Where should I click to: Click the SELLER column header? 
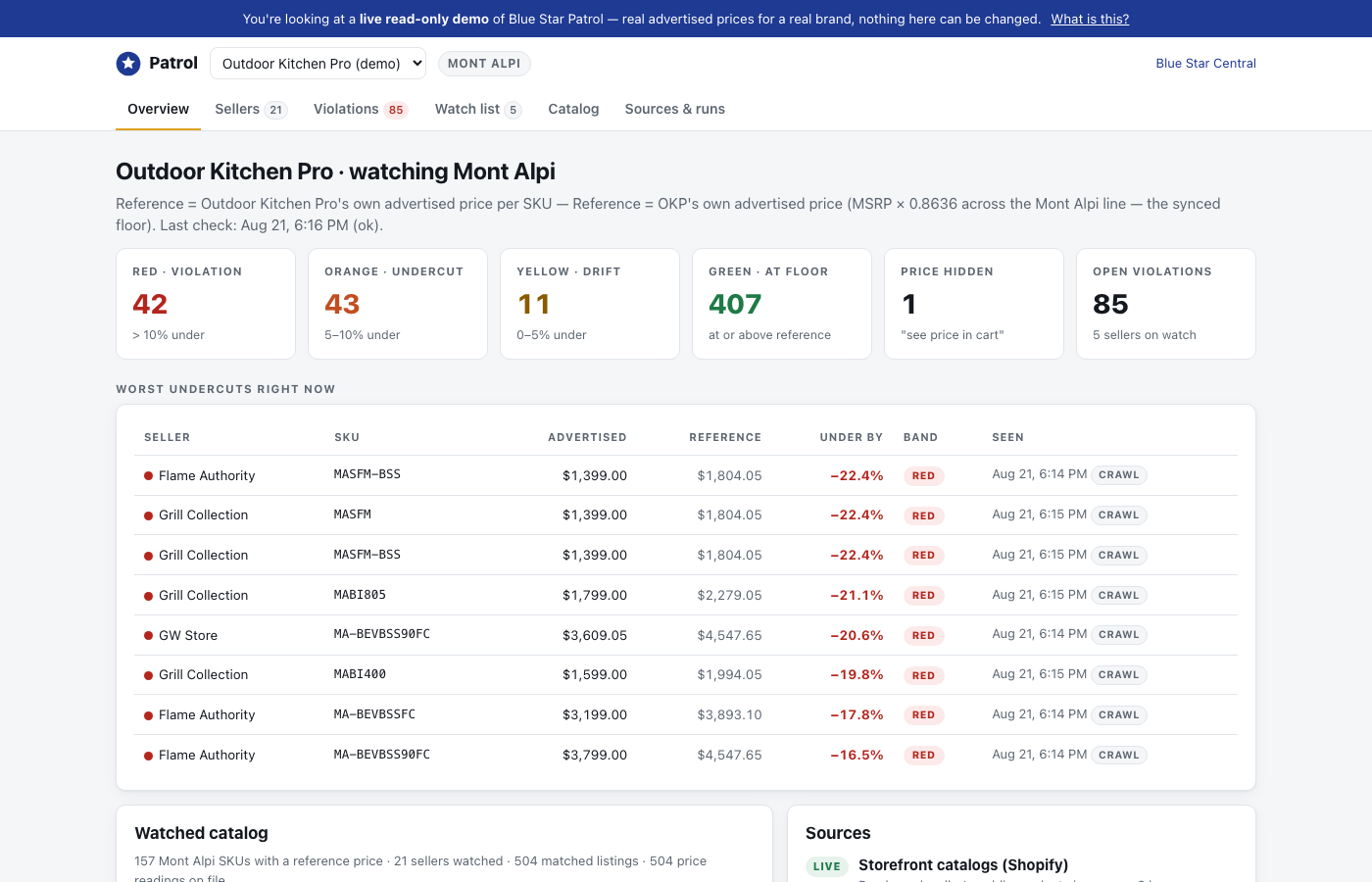click(168, 438)
